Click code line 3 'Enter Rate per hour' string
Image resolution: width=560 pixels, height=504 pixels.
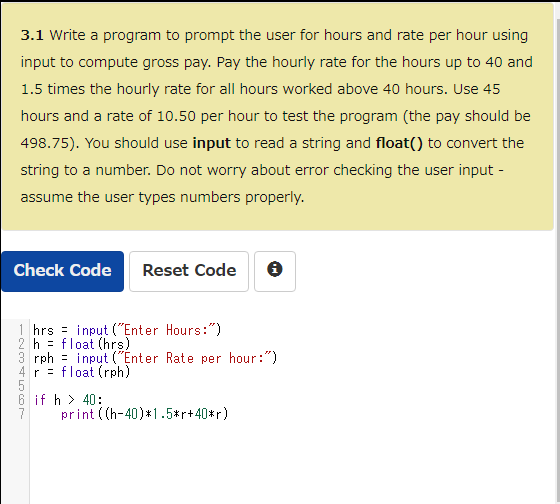coord(197,358)
